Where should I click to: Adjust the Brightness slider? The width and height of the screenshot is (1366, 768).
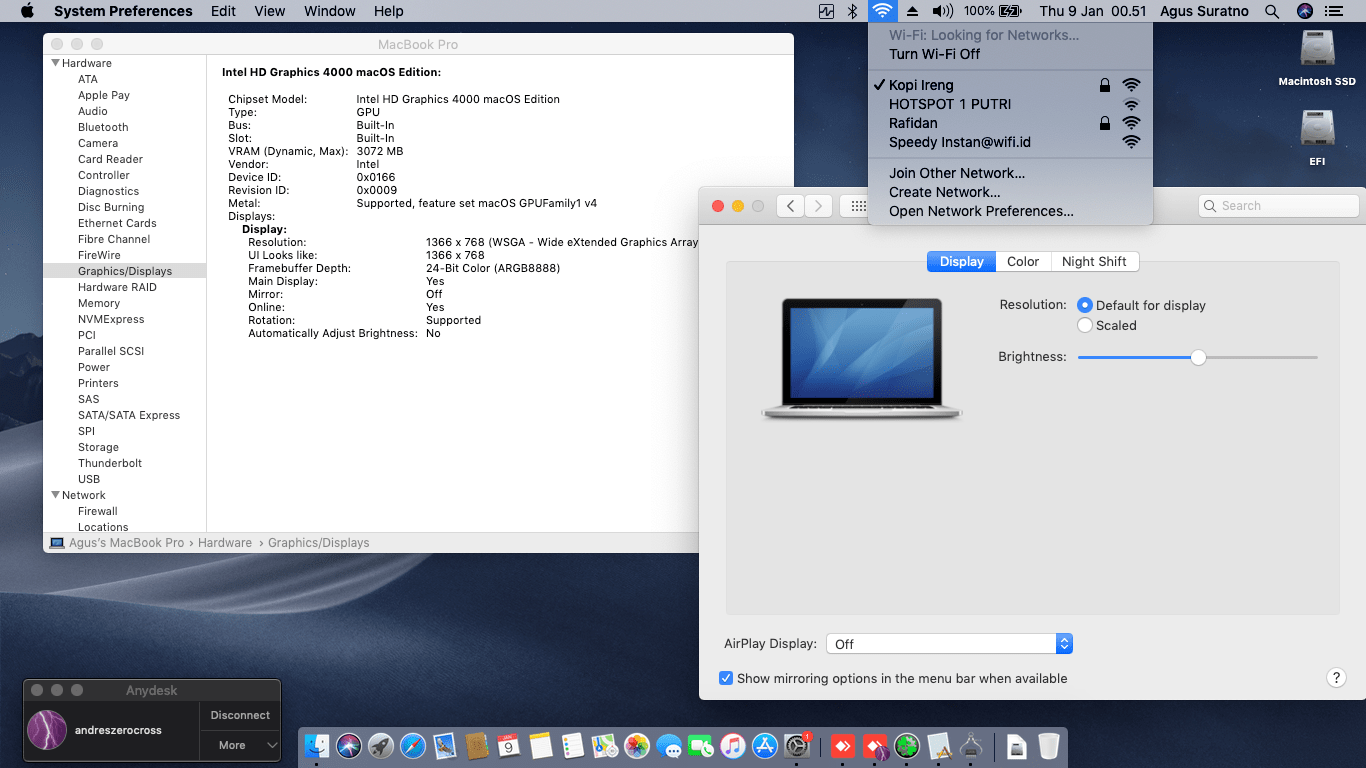[x=1198, y=357]
